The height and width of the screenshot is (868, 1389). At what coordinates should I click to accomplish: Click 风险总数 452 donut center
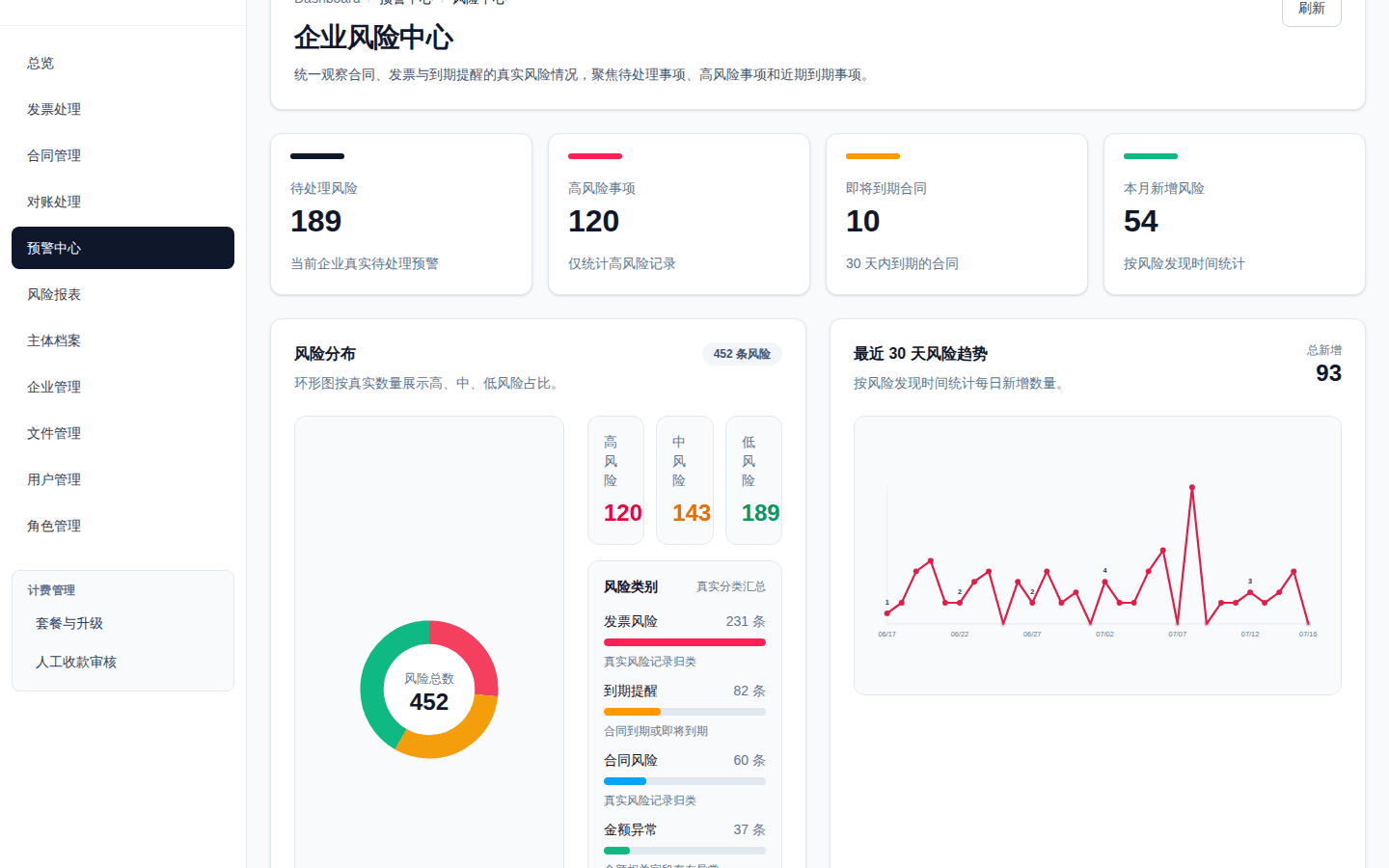pyautogui.click(x=429, y=692)
